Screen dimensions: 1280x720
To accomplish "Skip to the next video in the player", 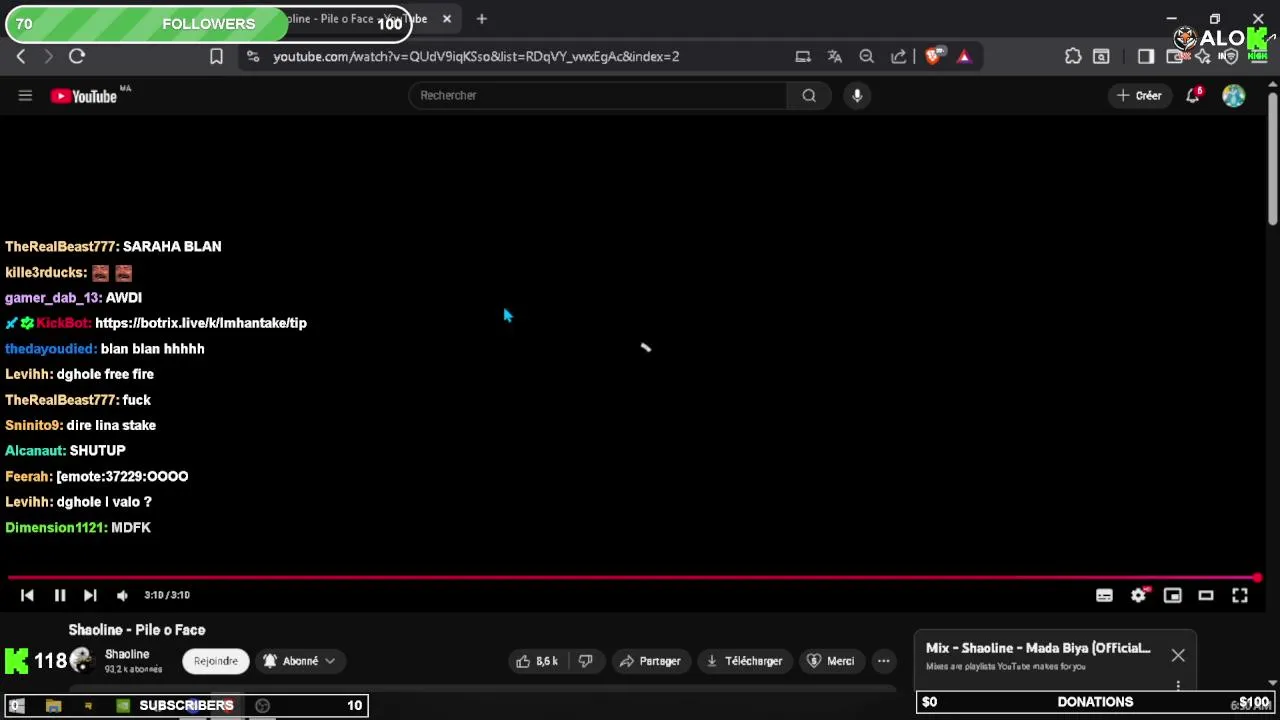I will tap(90, 595).
